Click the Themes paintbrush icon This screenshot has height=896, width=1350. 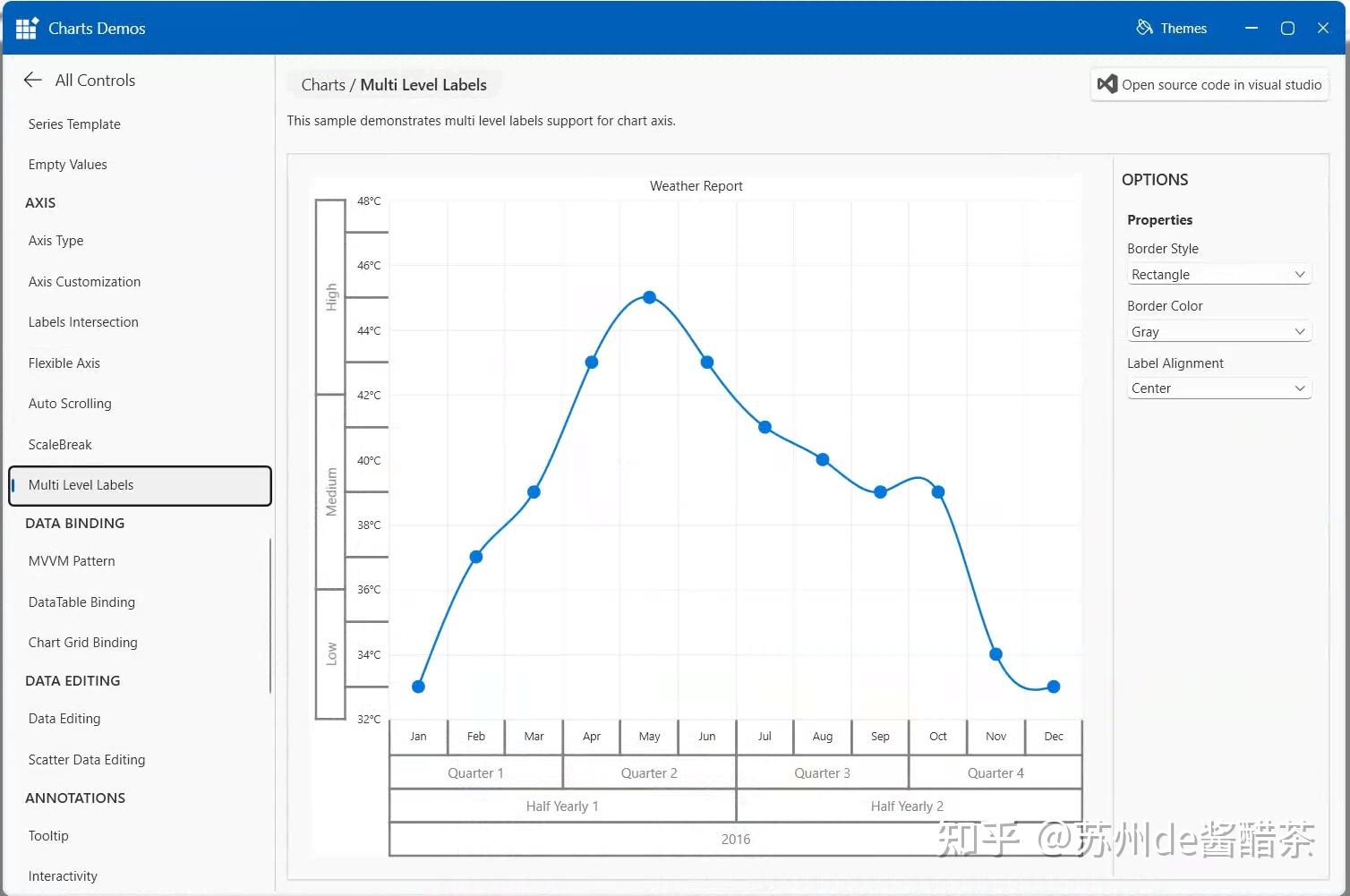tap(1145, 28)
